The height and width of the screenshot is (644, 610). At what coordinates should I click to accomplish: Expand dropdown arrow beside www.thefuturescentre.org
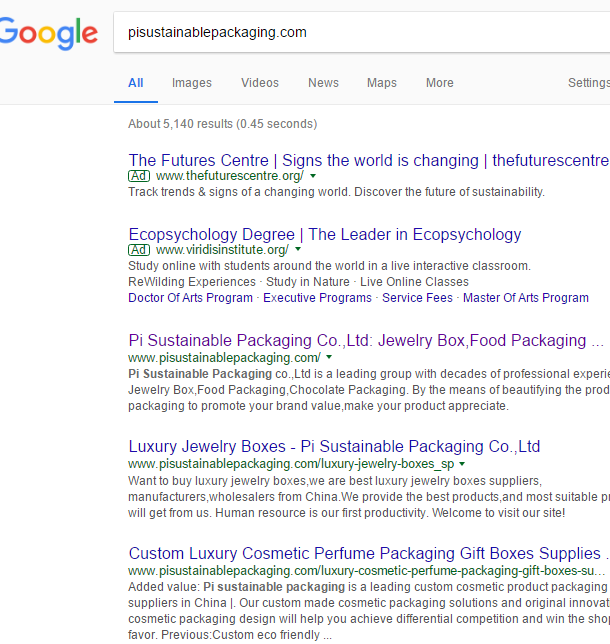[313, 176]
